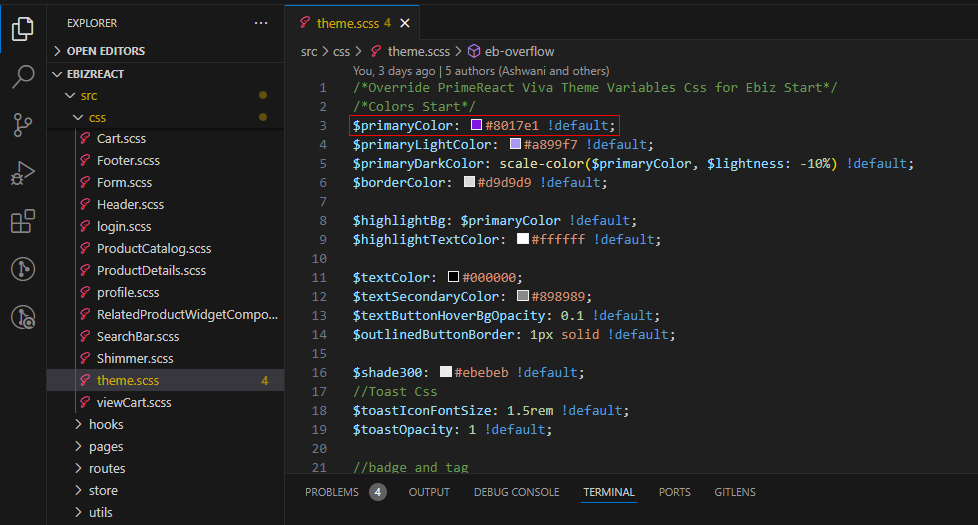This screenshot has width=978, height=525.
Task: Open Footer.scss in the explorer
Action: [x=166, y=160]
